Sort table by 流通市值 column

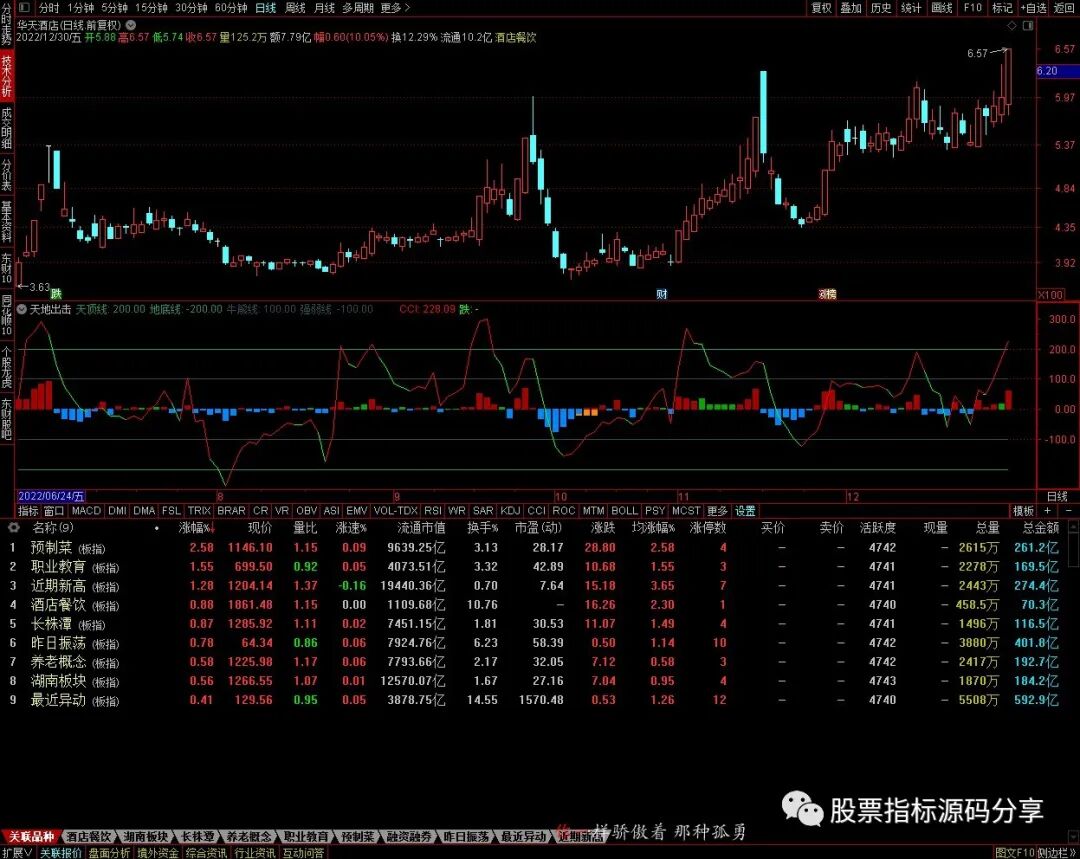pos(421,528)
